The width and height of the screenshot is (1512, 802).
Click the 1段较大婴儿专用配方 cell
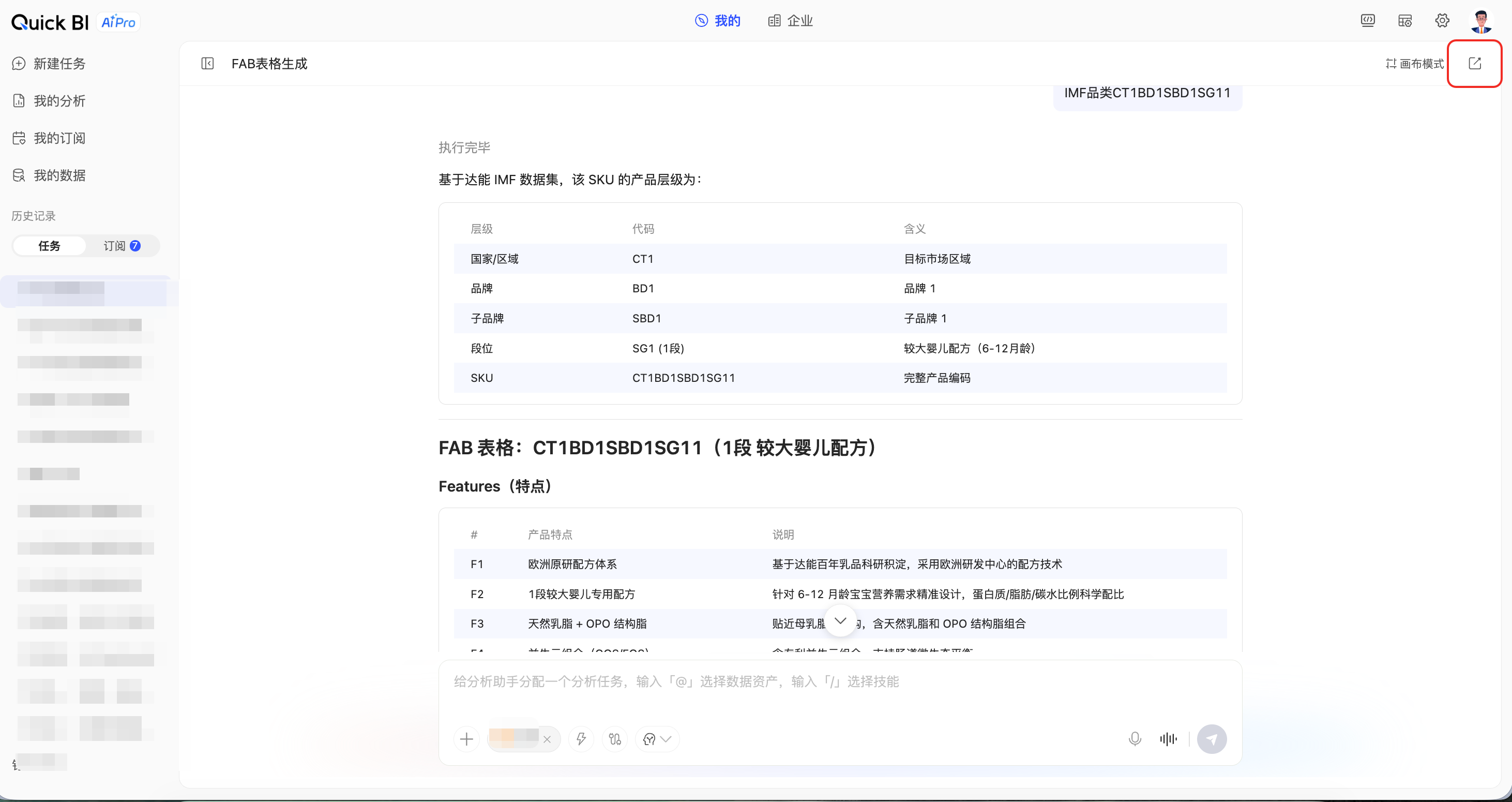point(582,594)
